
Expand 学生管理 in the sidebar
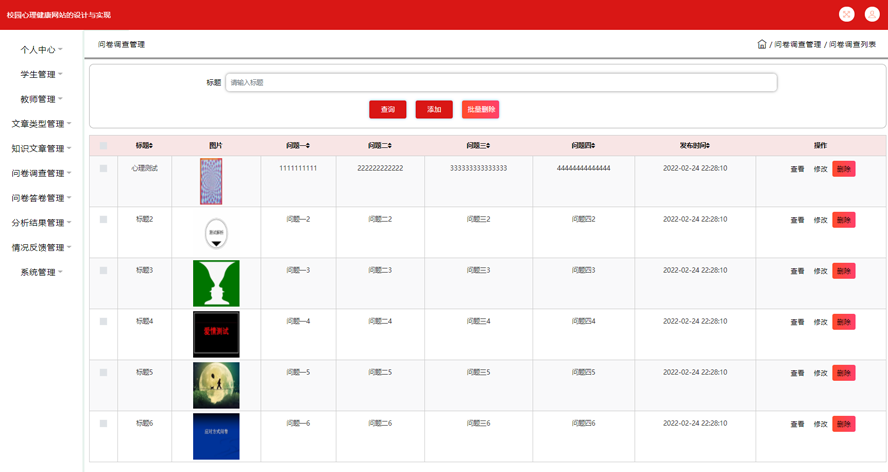pos(41,74)
